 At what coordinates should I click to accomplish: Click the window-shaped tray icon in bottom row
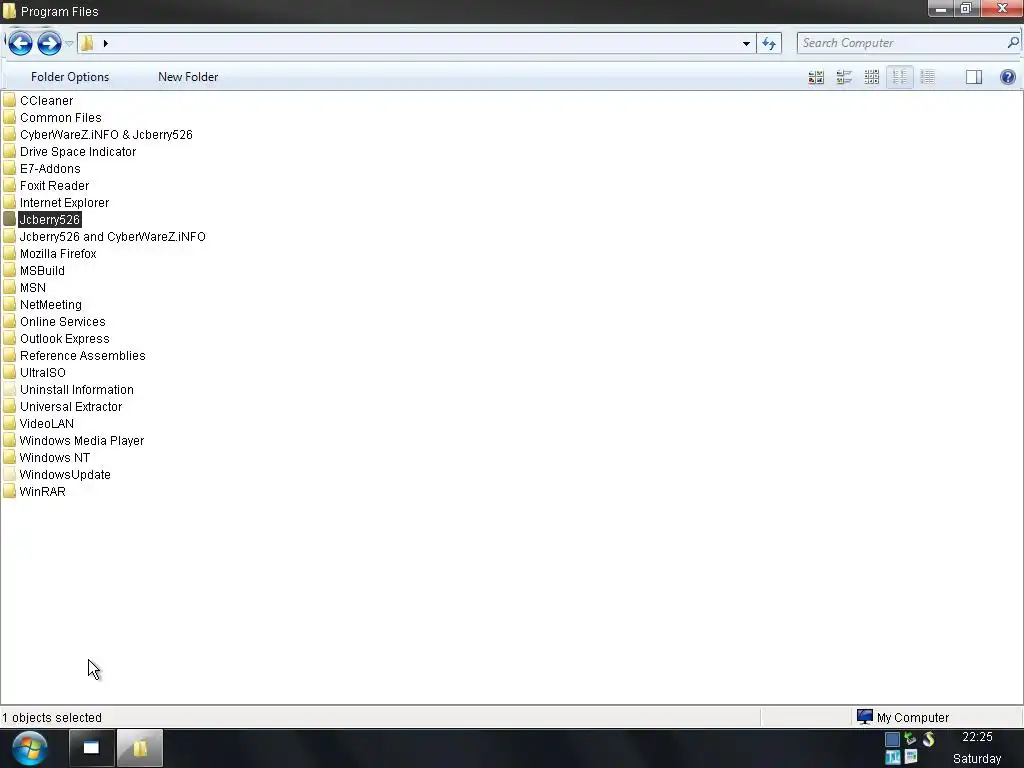pos(911,758)
